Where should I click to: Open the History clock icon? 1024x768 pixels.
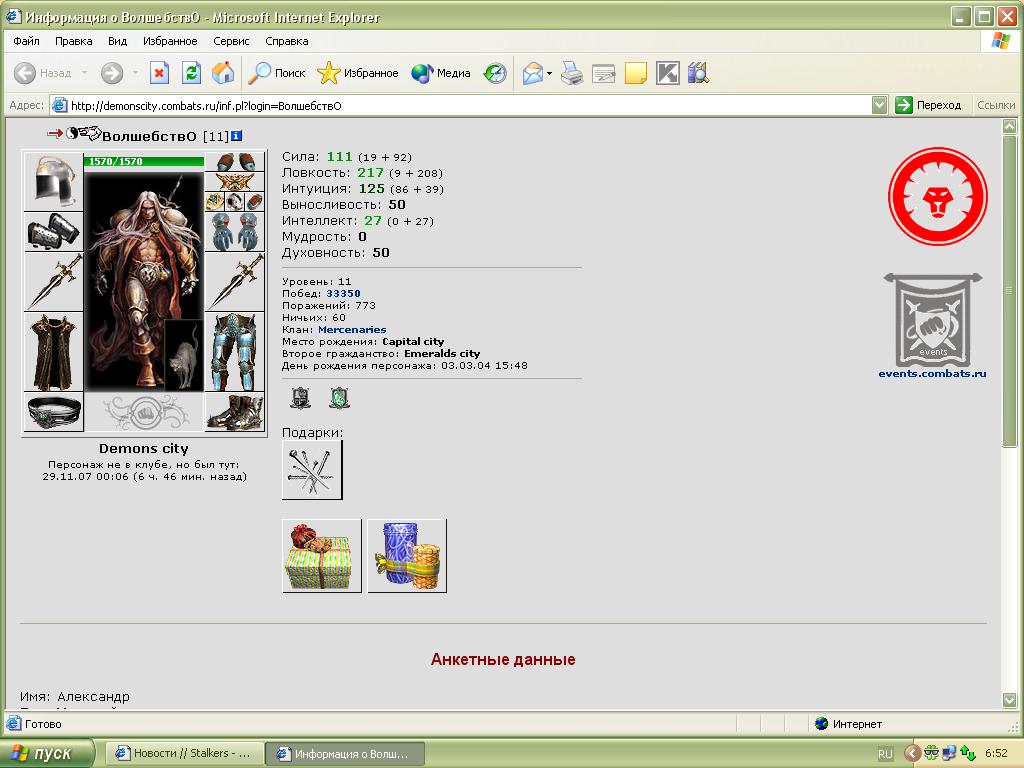(x=494, y=73)
